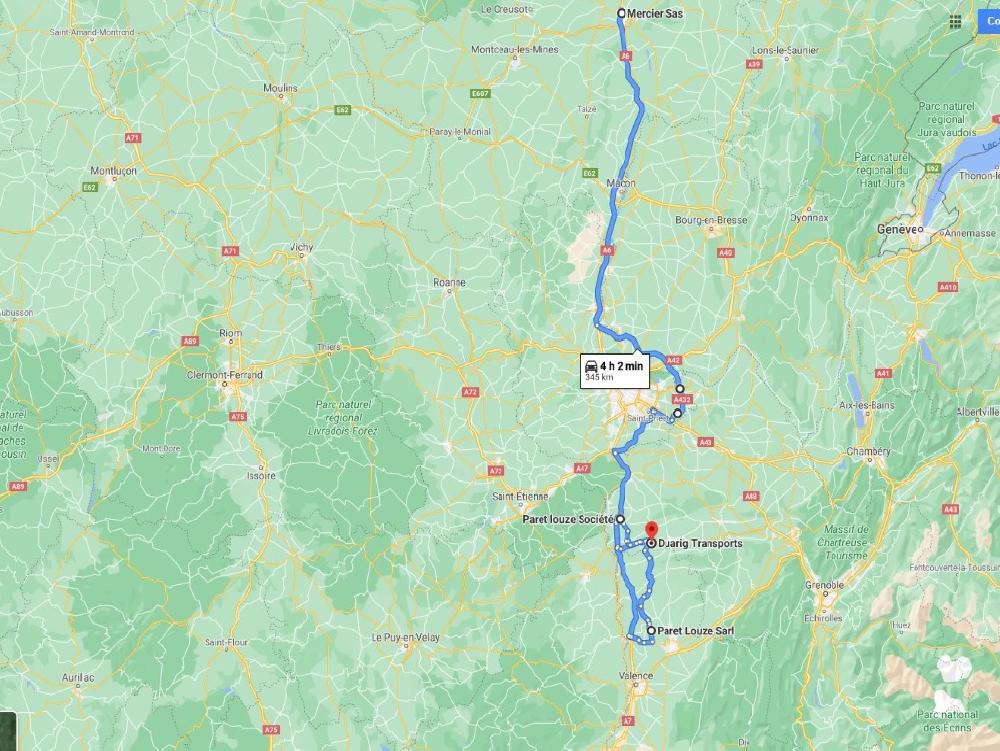
Task: Click the Parc naturel régional Livradois-Forez label
Action: (343, 418)
